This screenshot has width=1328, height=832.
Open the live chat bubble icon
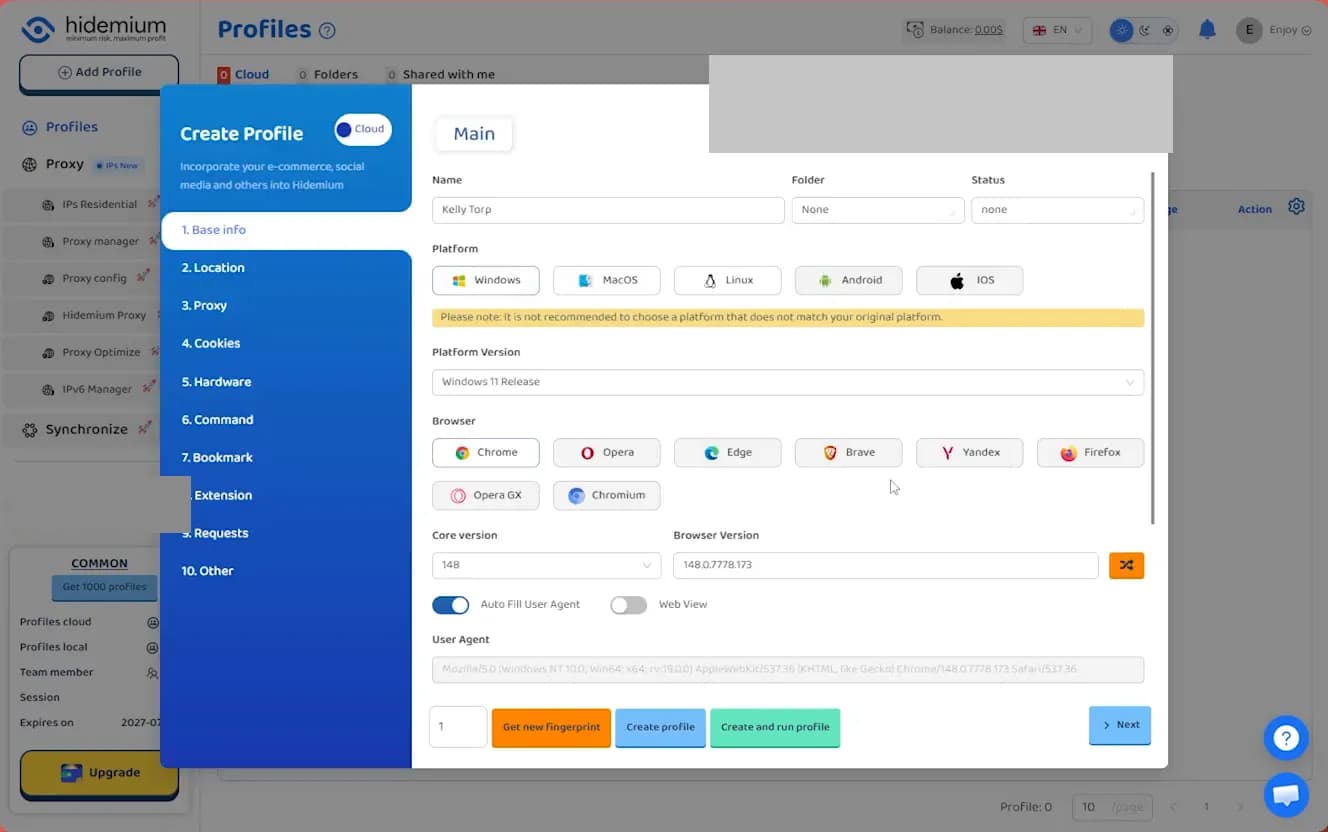(1286, 795)
